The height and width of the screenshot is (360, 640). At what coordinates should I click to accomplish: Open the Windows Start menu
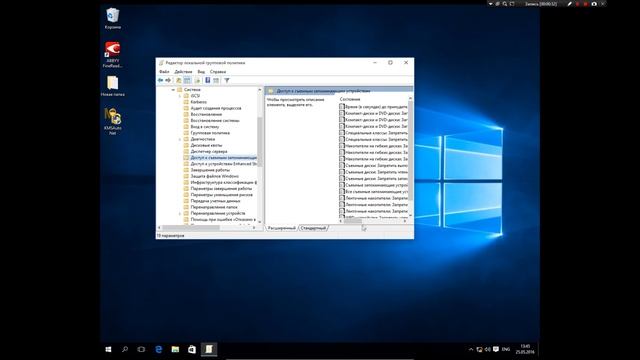click(108, 349)
